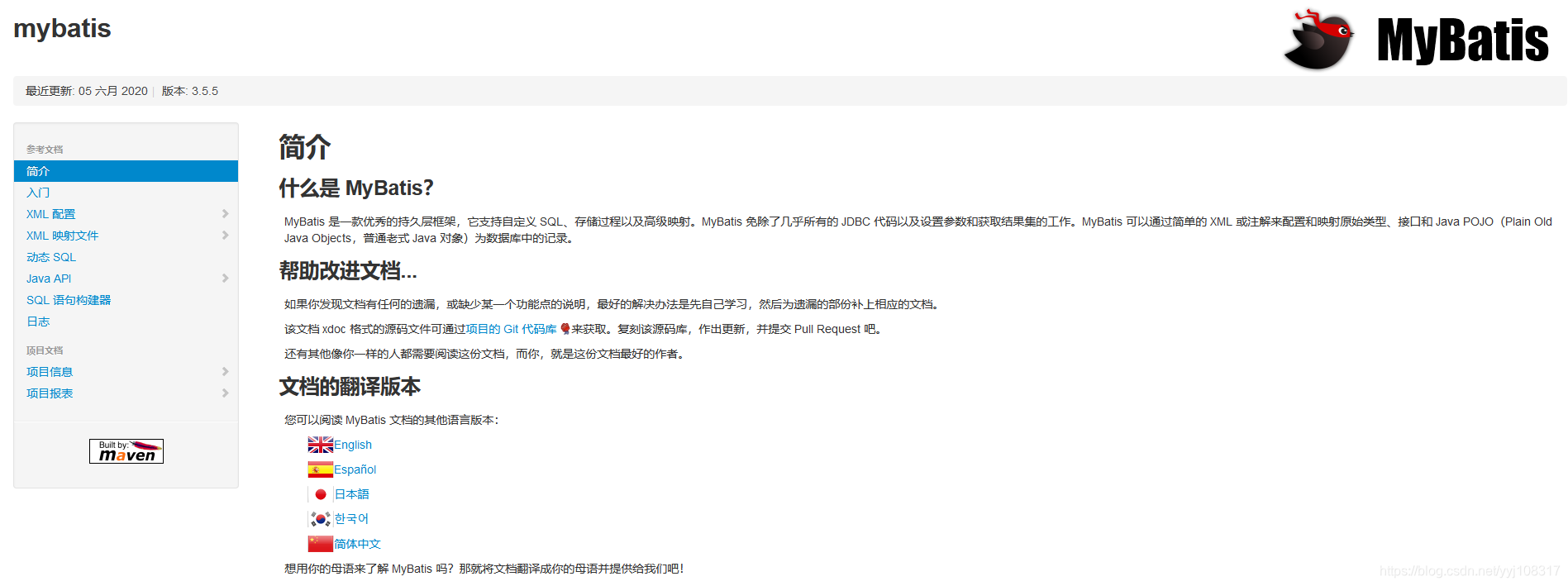The height and width of the screenshot is (586, 1568).
Task: Open the 项目信息 sidebar page
Action: click(50, 372)
